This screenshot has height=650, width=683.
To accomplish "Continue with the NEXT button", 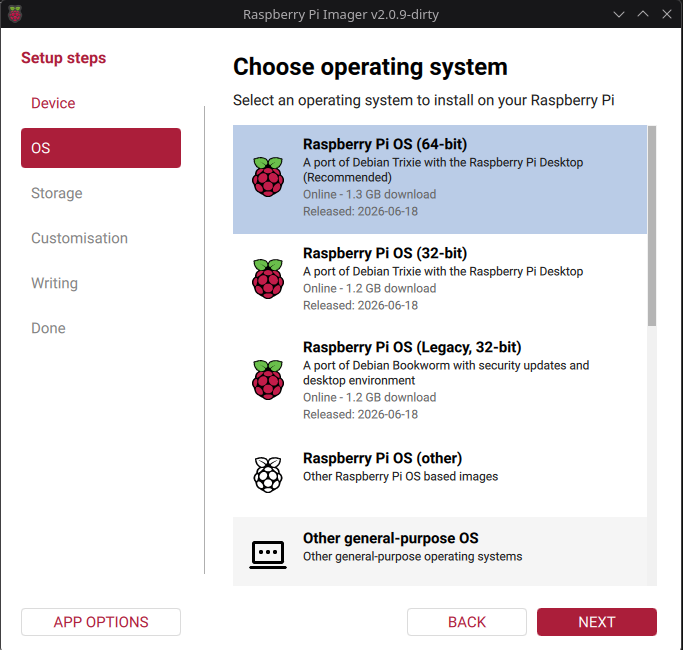I will pyautogui.click(x=596, y=622).
